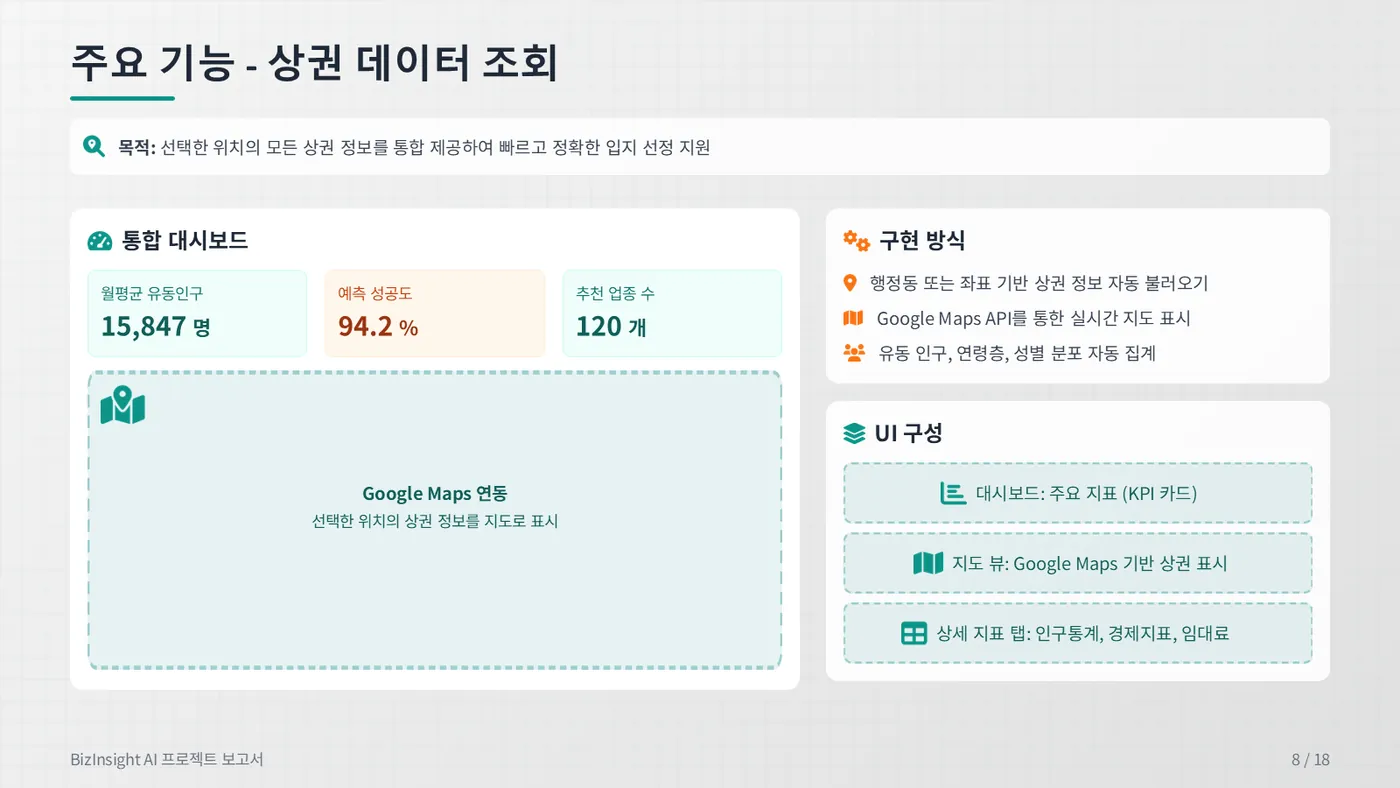Click the value 120 개

pyautogui.click(x=611, y=326)
